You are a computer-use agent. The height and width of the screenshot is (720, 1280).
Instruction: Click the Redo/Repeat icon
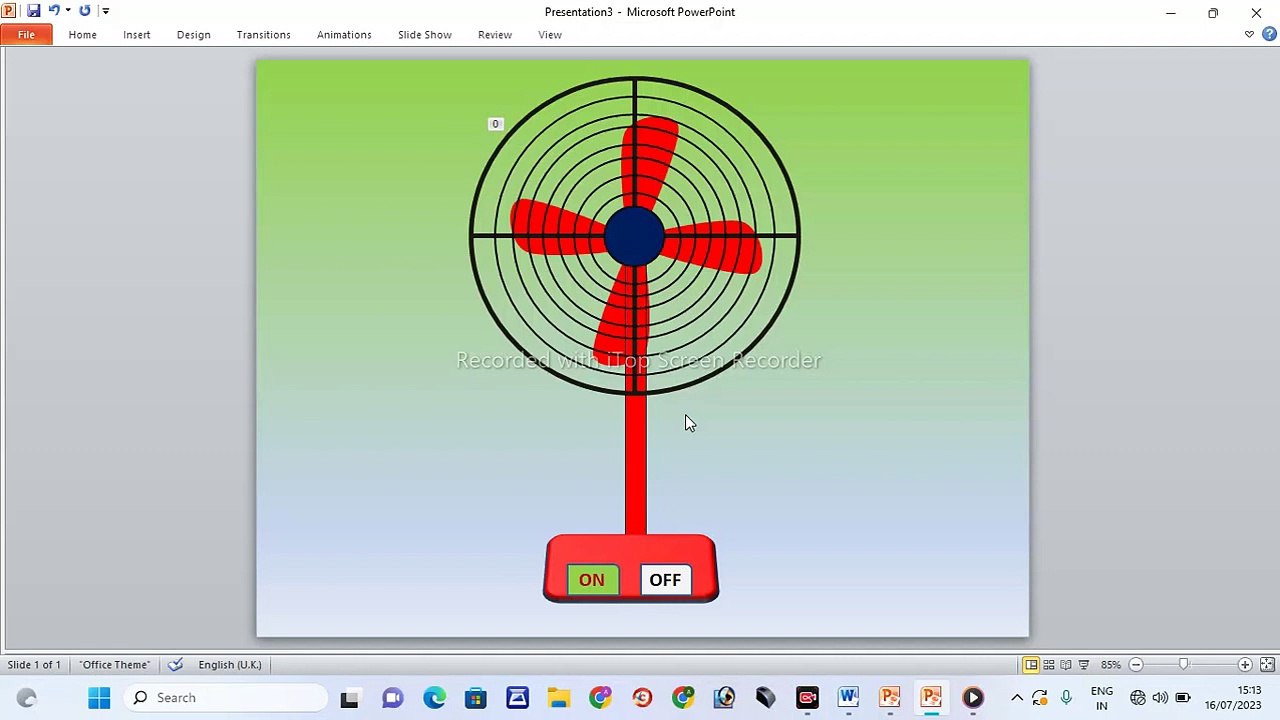pyautogui.click(x=84, y=11)
